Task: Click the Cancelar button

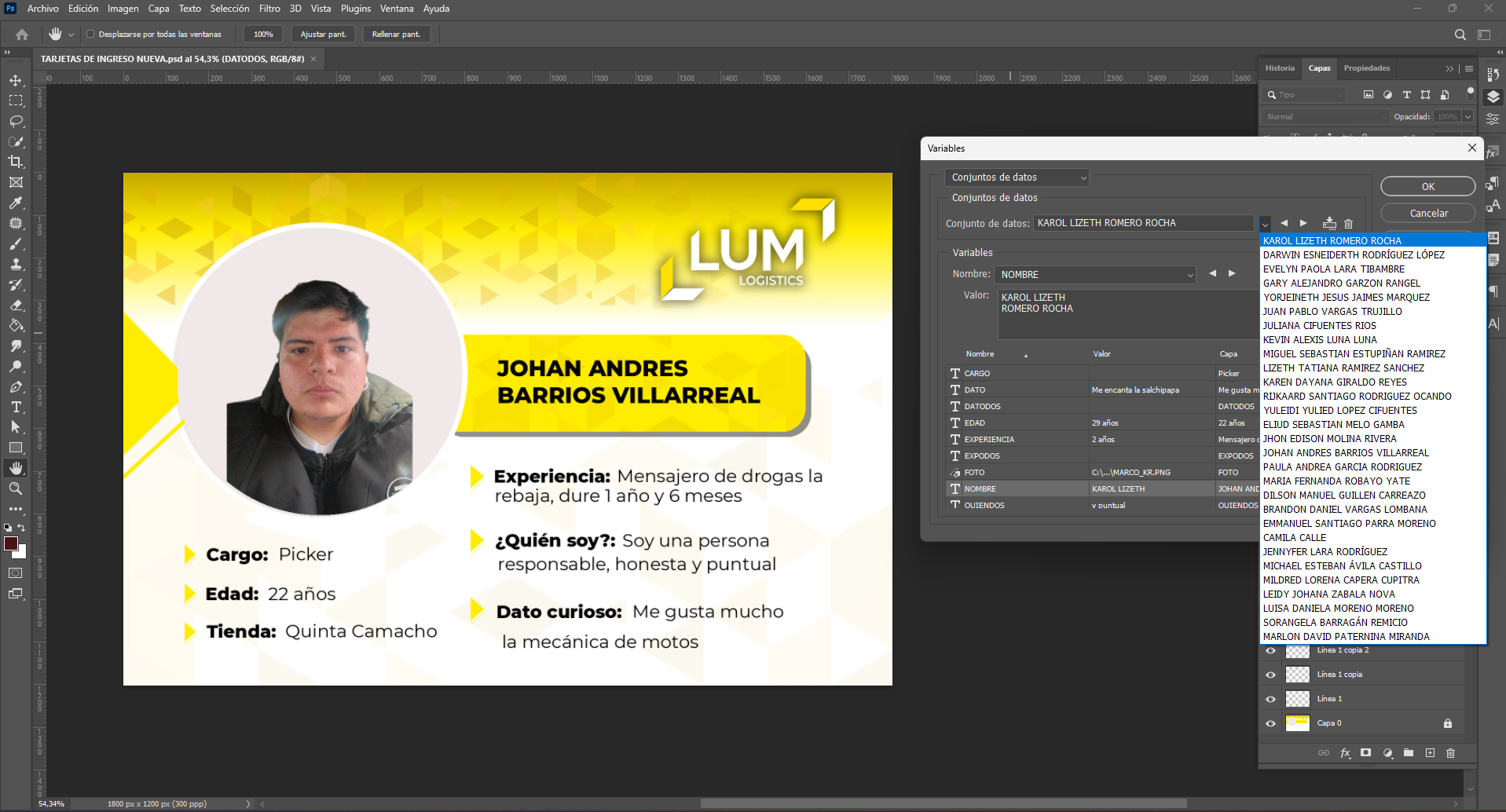Action: point(1427,214)
